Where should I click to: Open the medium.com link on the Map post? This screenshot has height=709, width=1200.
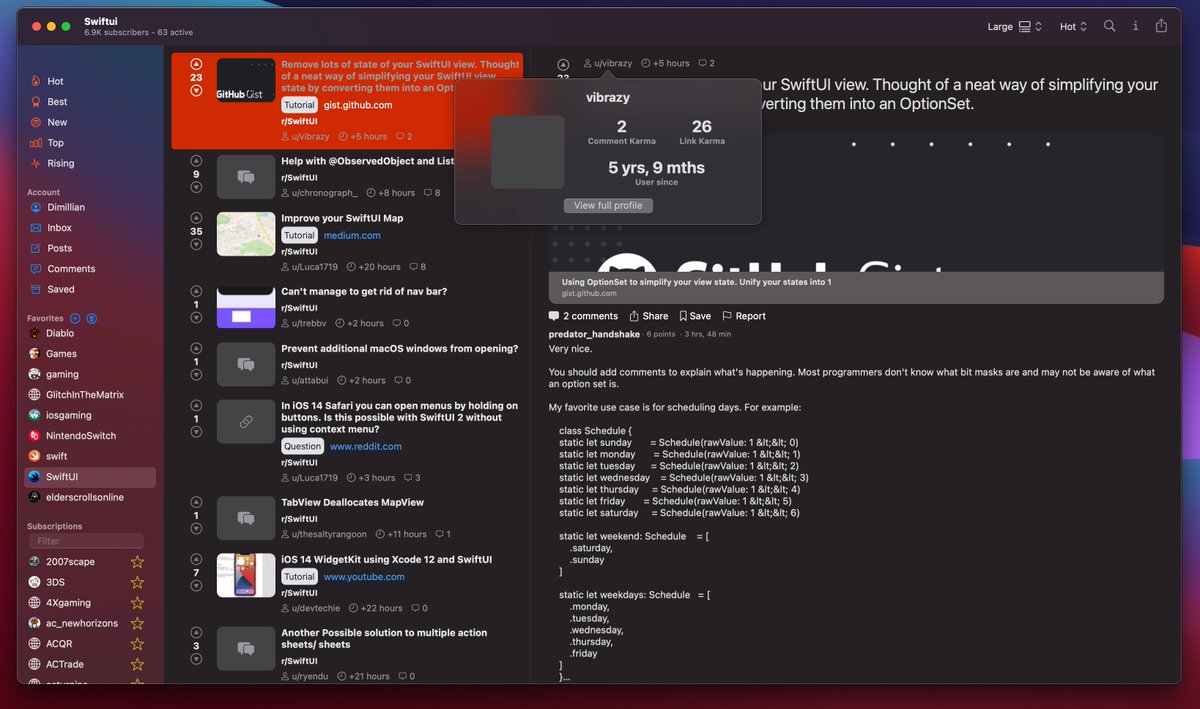point(352,236)
